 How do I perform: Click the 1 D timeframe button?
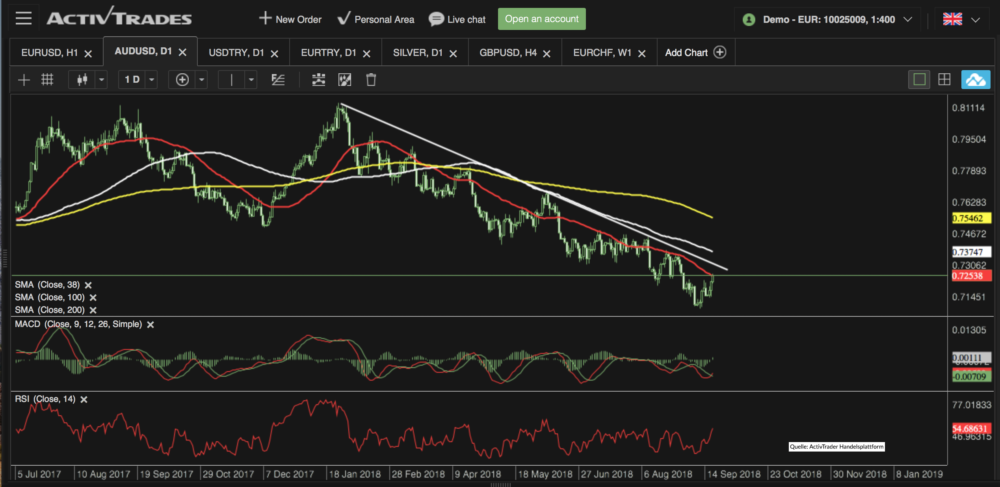pyautogui.click(x=132, y=80)
